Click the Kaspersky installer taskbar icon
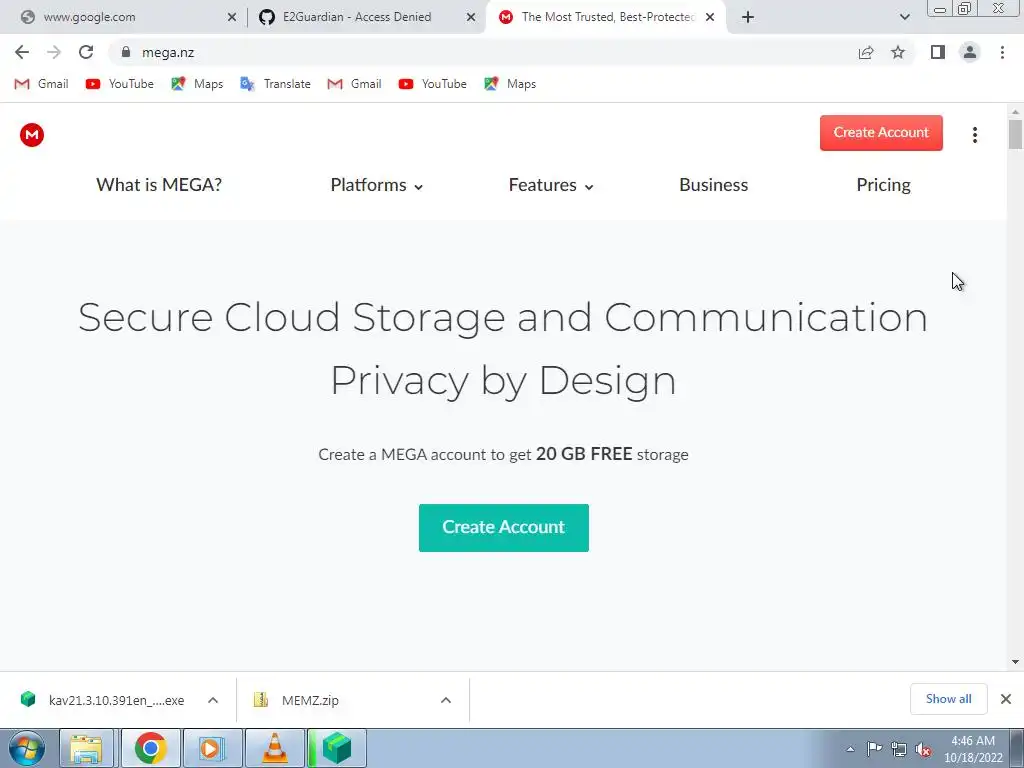The height and width of the screenshot is (768, 1024). coord(337,748)
